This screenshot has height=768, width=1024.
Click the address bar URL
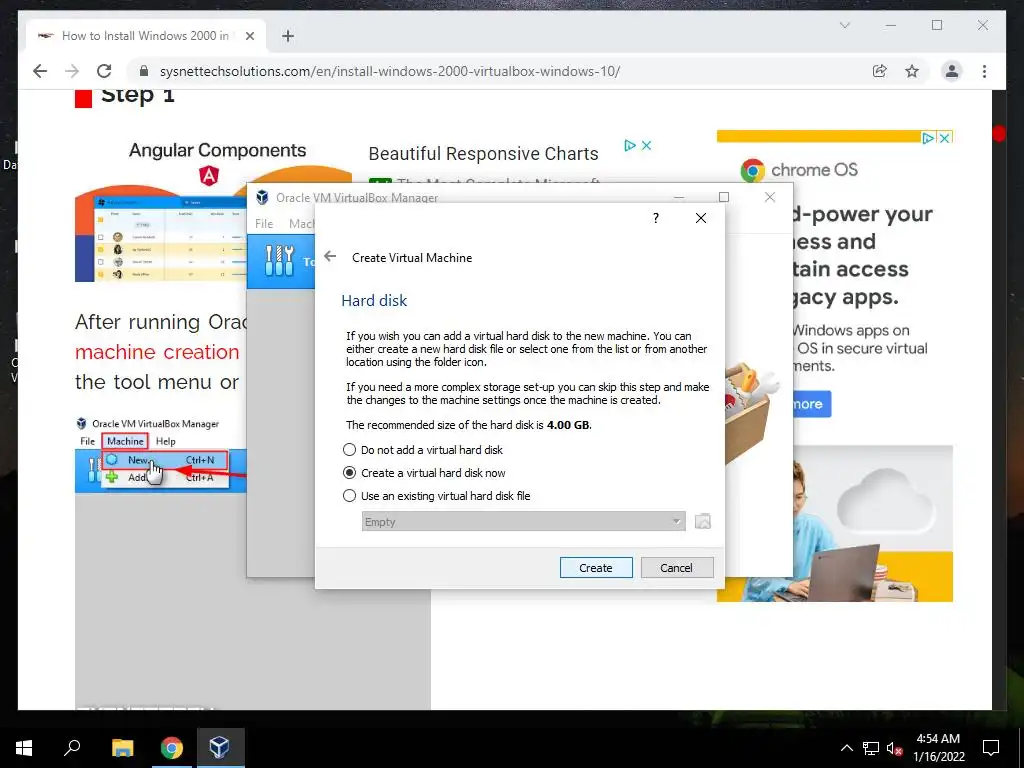tap(390, 71)
